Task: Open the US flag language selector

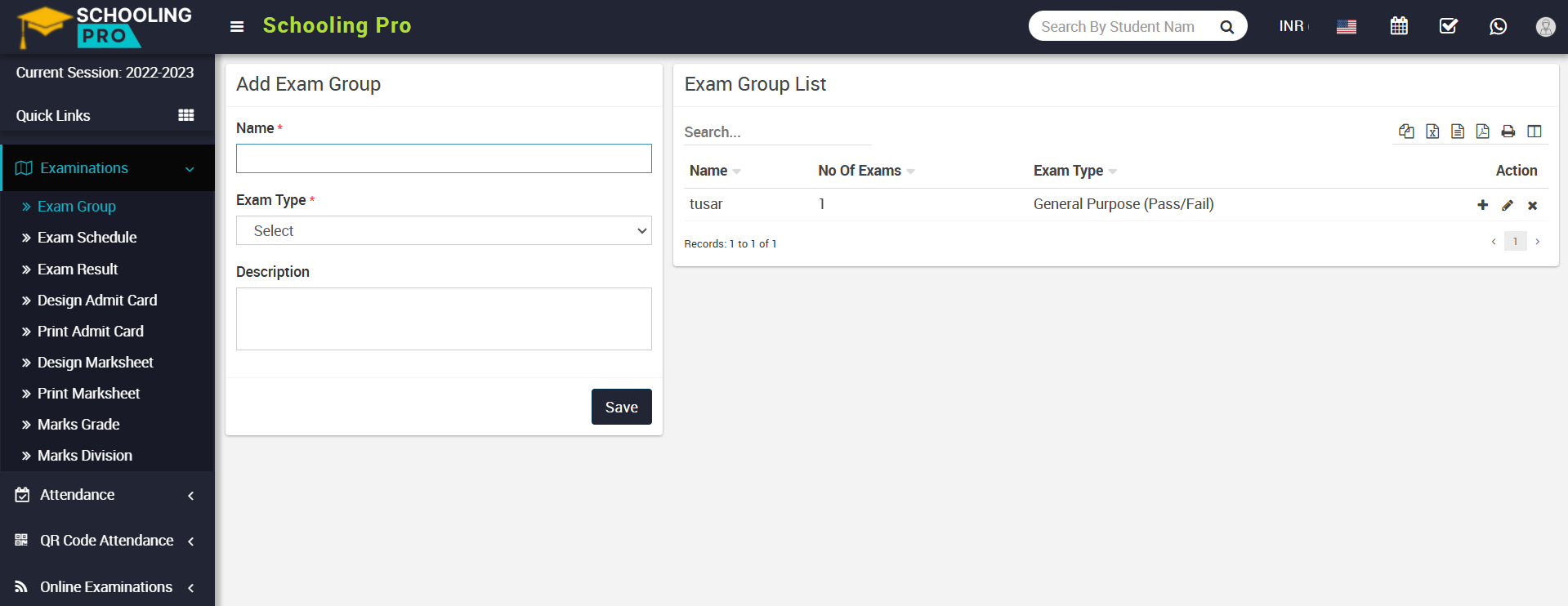Action: [1347, 27]
